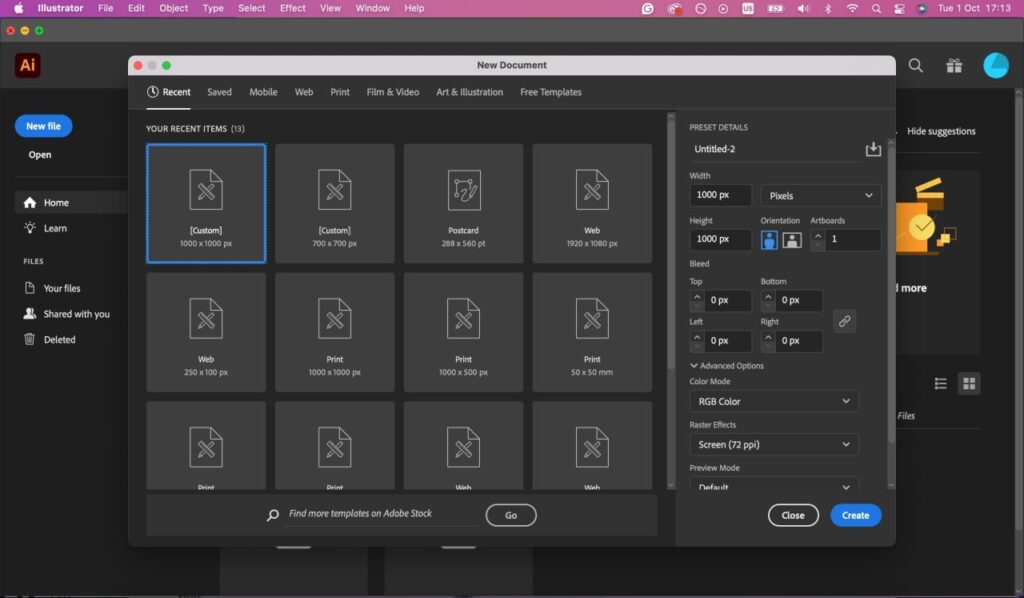Adjust the Top bleed stepper
The width and height of the screenshot is (1024, 598).
(697, 300)
